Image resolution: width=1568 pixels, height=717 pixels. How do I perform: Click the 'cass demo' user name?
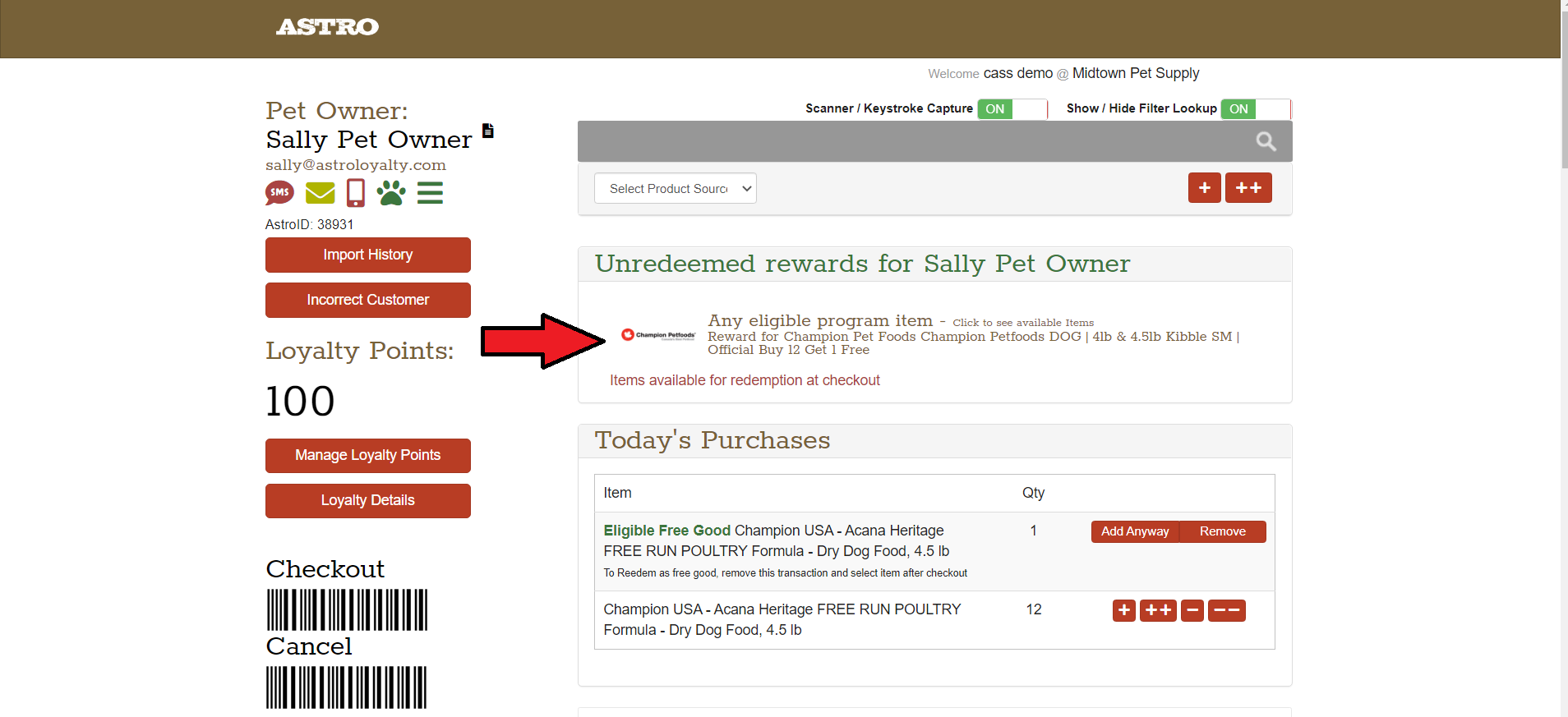coord(1017,73)
